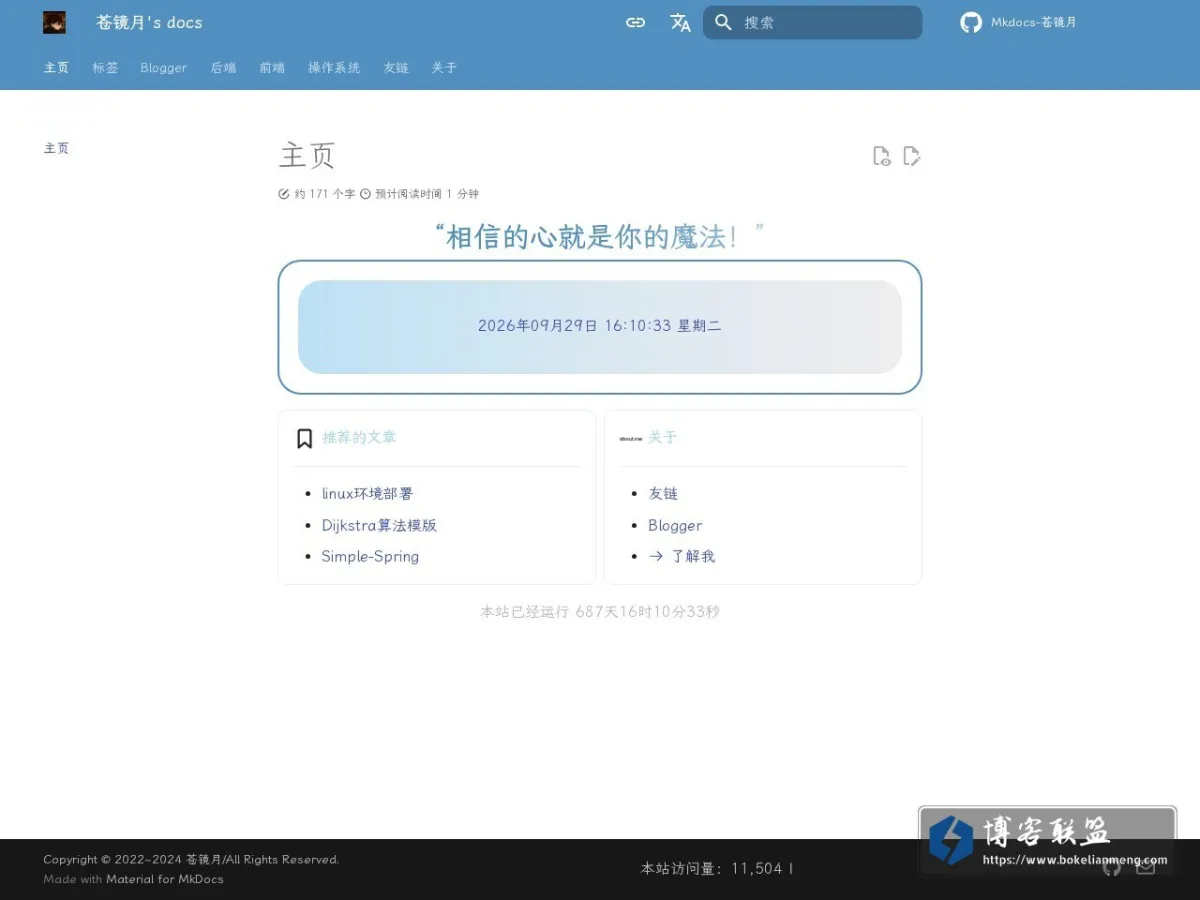Open the Blogger link in 关于 card
Screen dimensions: 1200x900
[675, 525]
